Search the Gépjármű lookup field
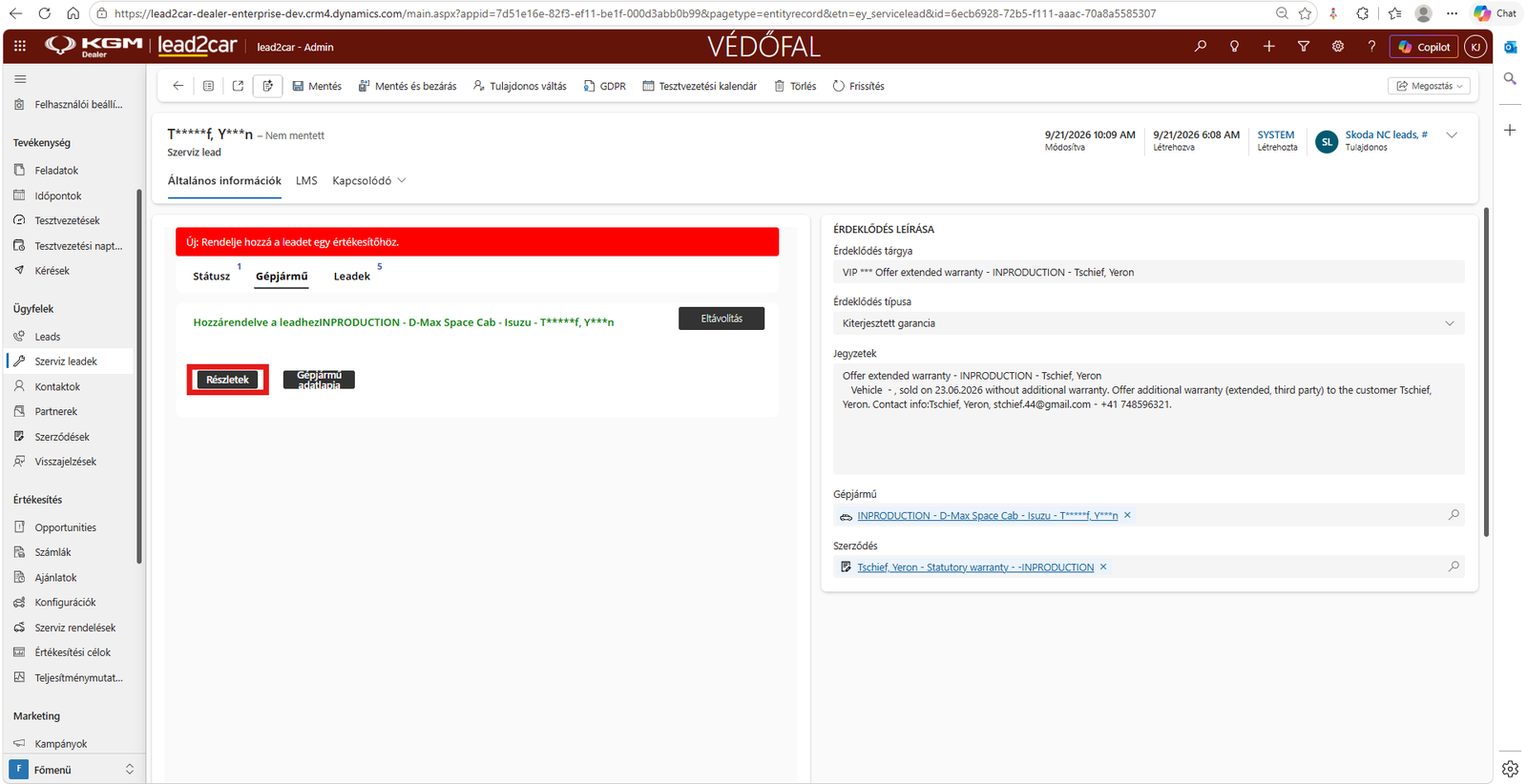The image size is (1527, 784). click(x=1454, y=515)
